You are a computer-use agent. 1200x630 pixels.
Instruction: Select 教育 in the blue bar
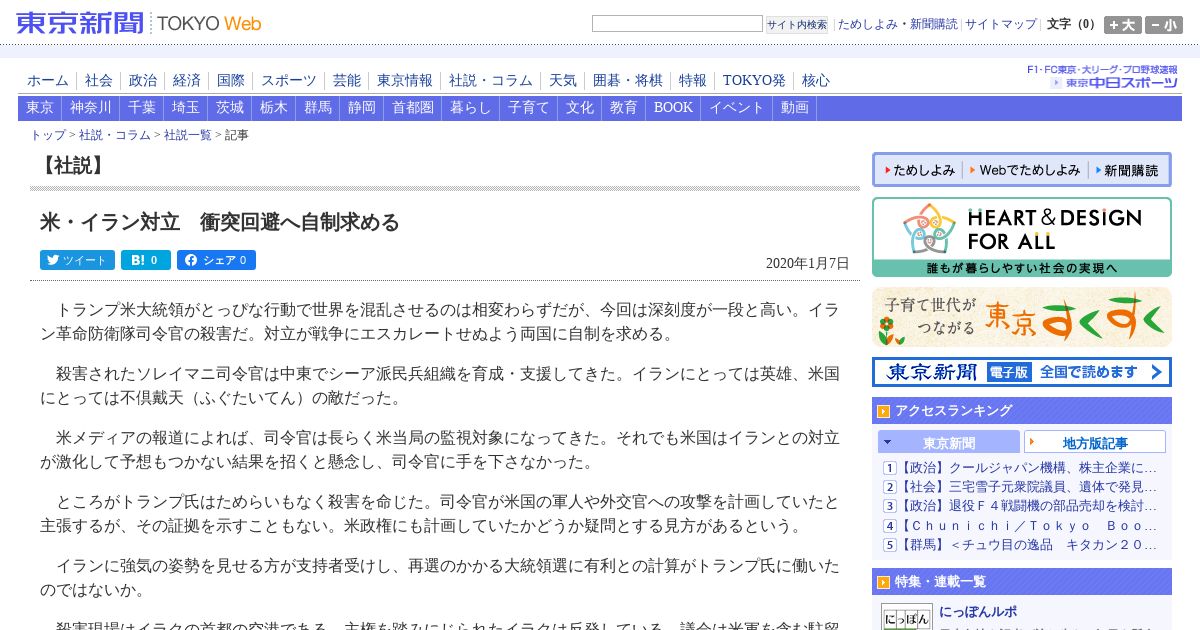pyautogui.click(x=624, y=108)
